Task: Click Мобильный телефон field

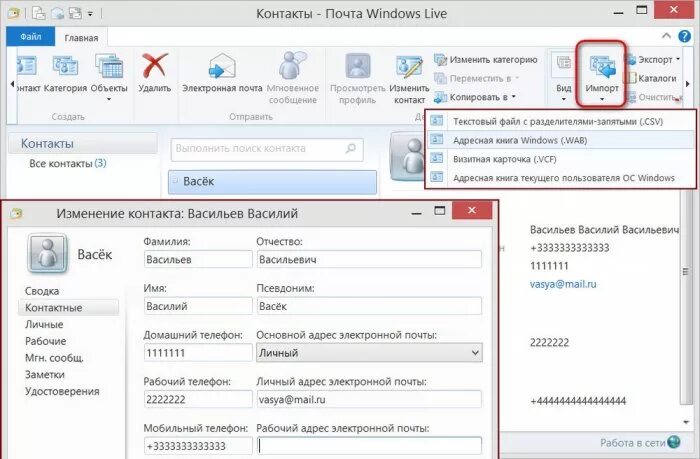Action: pyautogui.click(x=198, y=446)
